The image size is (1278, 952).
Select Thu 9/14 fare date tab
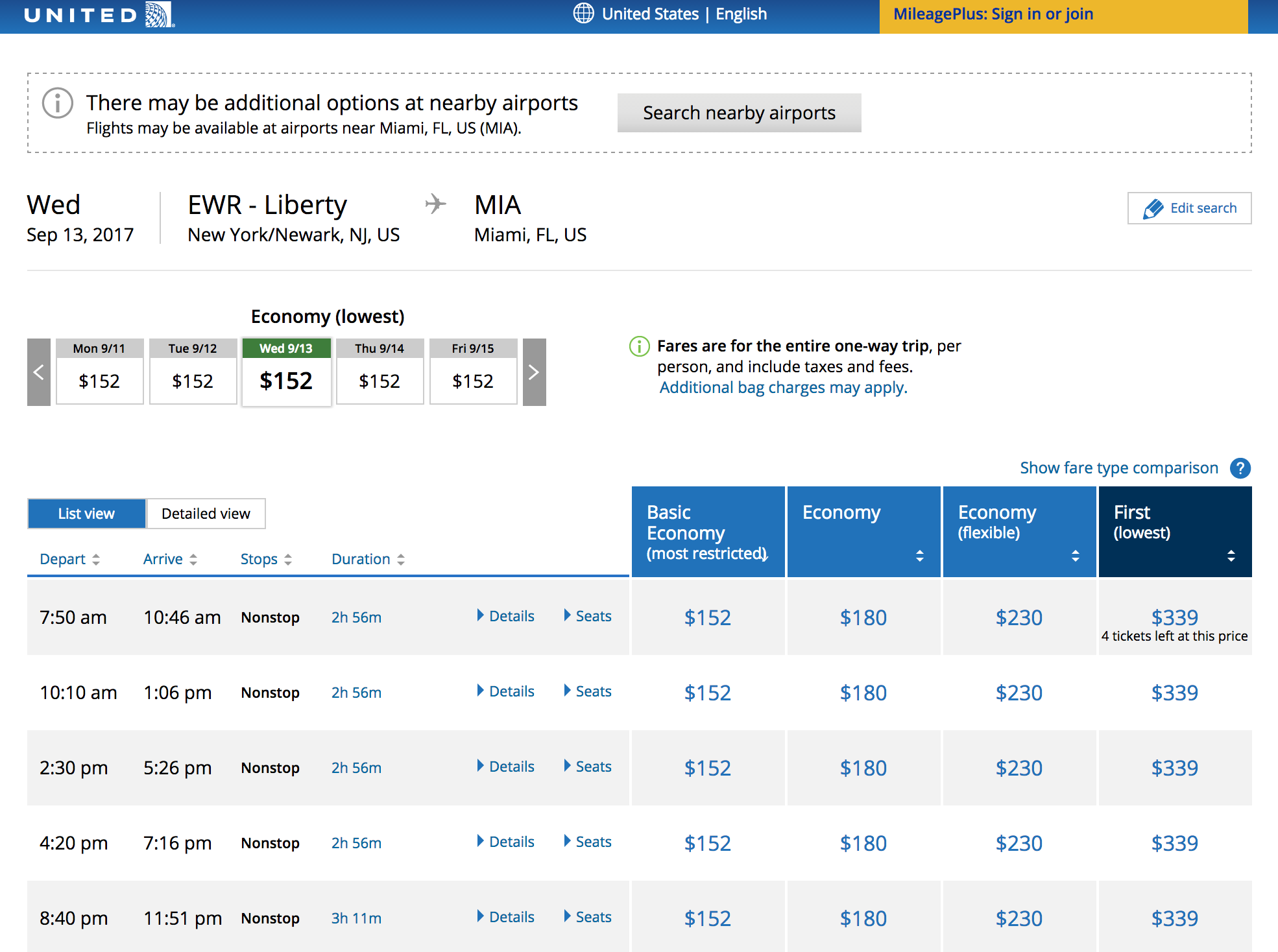coord(380,372)
